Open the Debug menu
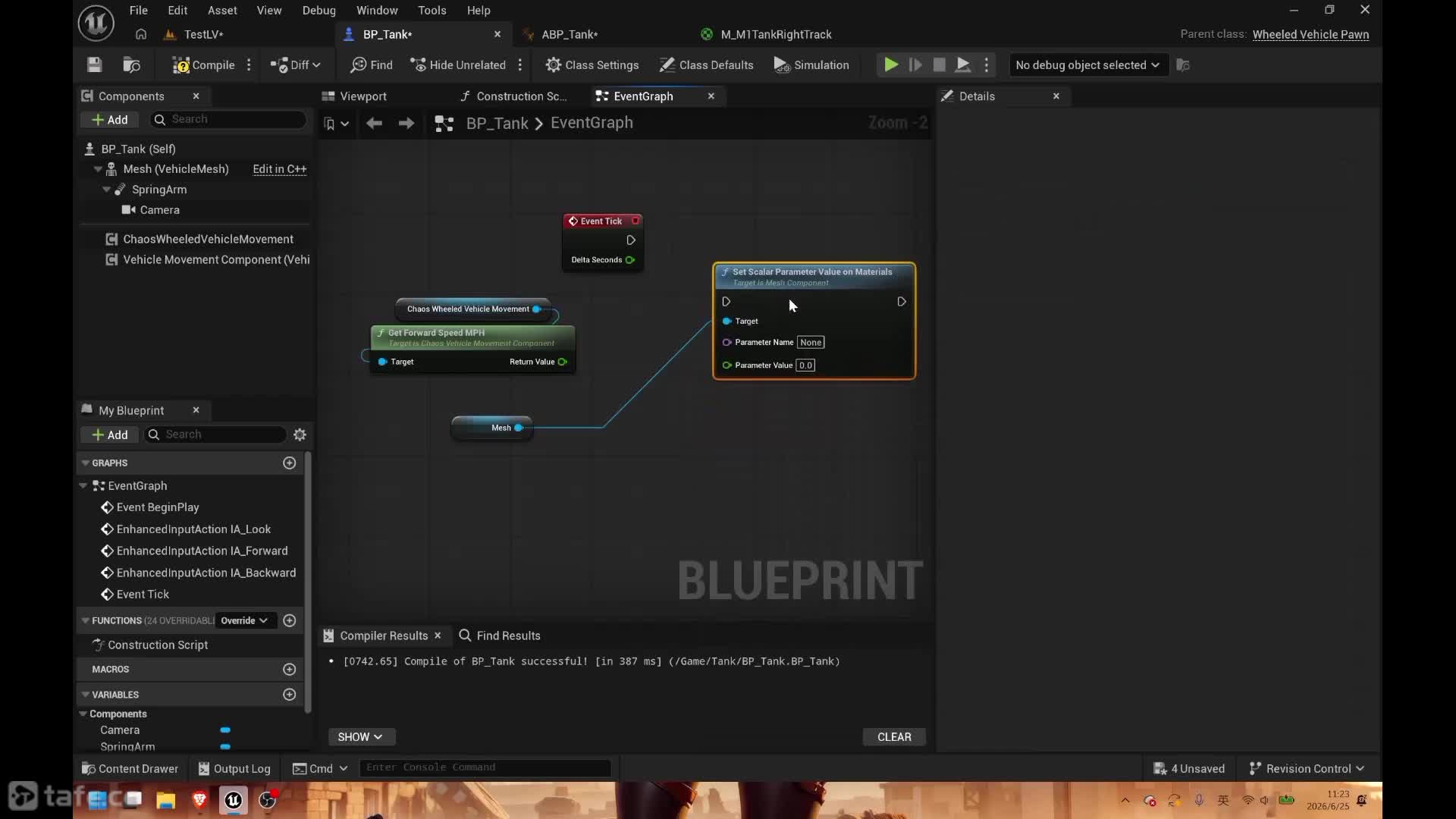The height and width of the screenshot is (819, 1456). click(x=318, y=10)
